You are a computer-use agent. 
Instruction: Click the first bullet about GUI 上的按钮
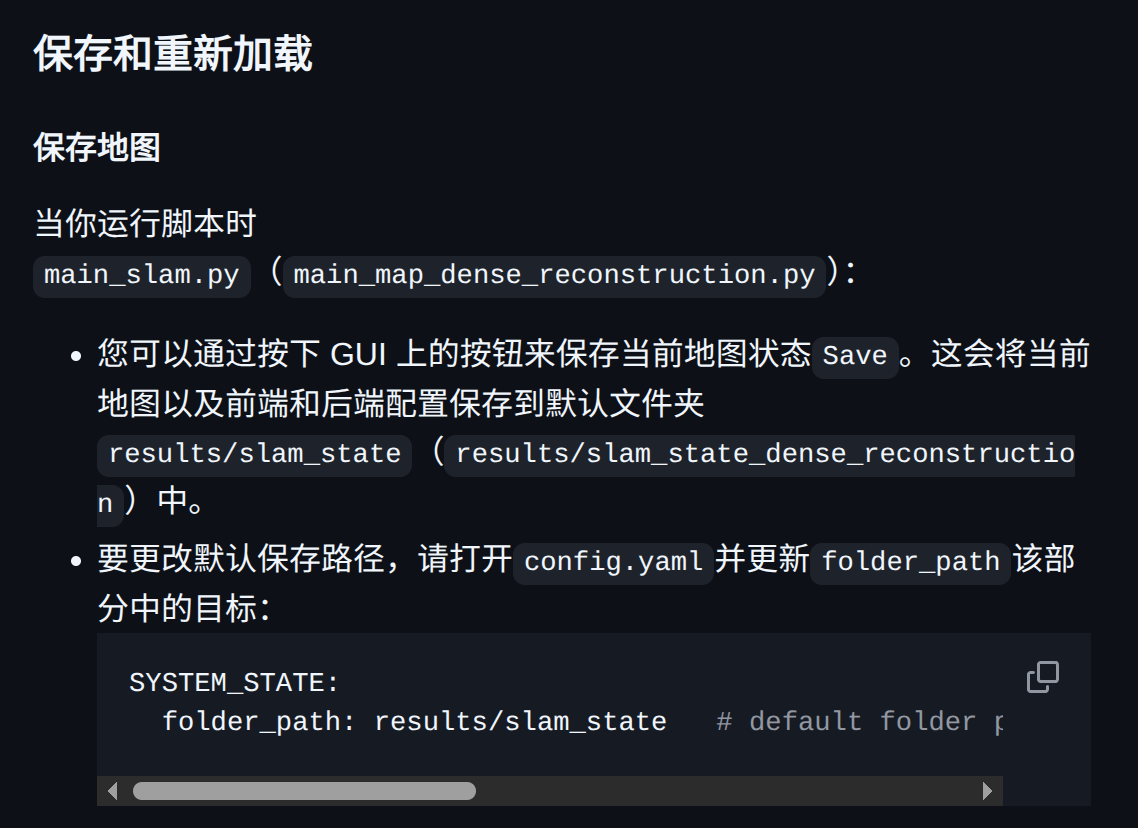click(x=594, y=427)
